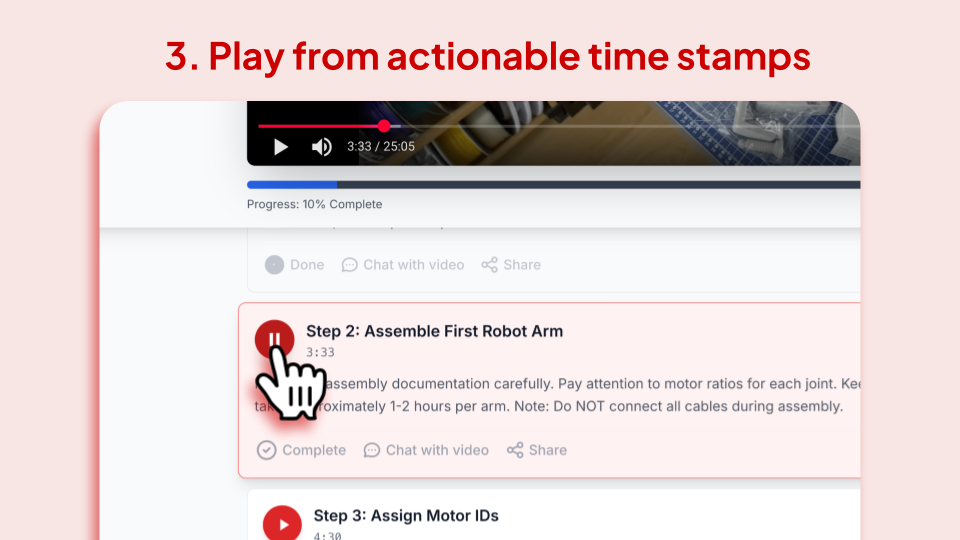
Task: Click the red video seek handle
Action: click(384, 126)
